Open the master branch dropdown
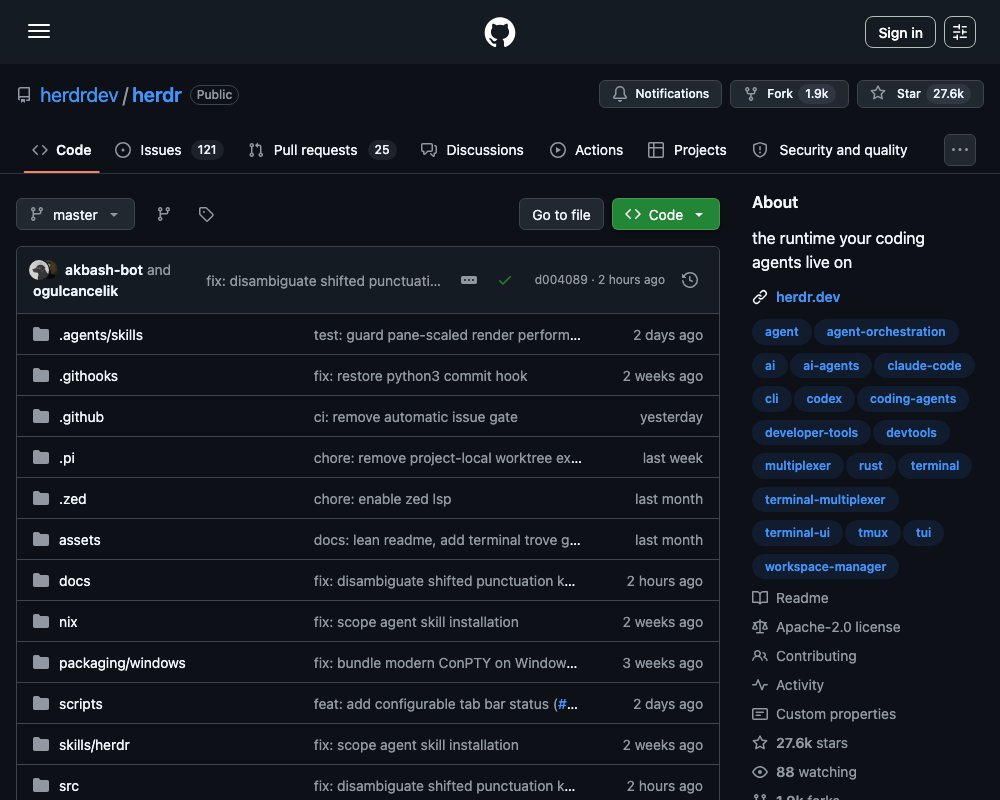 pyautogui.click(x=75, y=214)
